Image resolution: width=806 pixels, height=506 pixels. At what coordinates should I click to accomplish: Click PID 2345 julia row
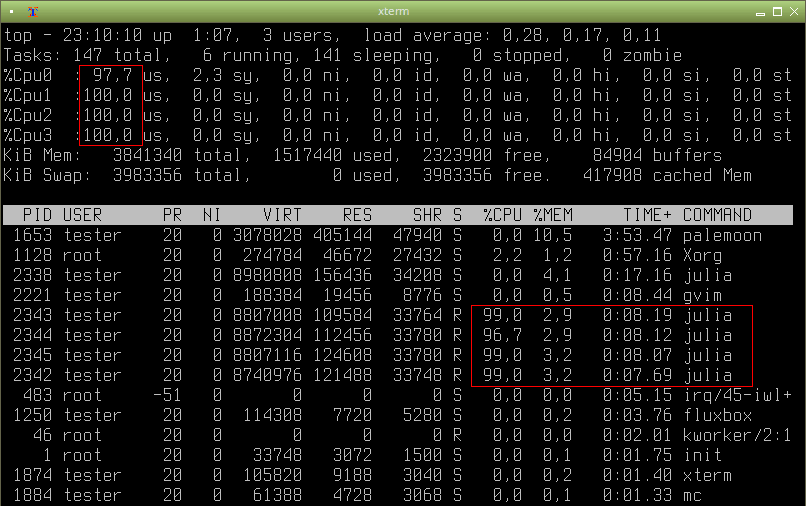coord(398,355)
